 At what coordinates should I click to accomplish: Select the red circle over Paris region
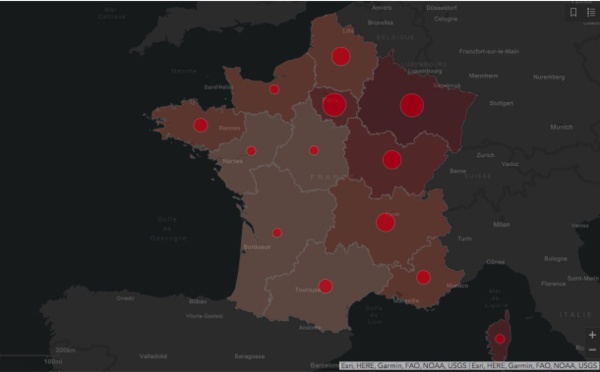pos(334,105)
